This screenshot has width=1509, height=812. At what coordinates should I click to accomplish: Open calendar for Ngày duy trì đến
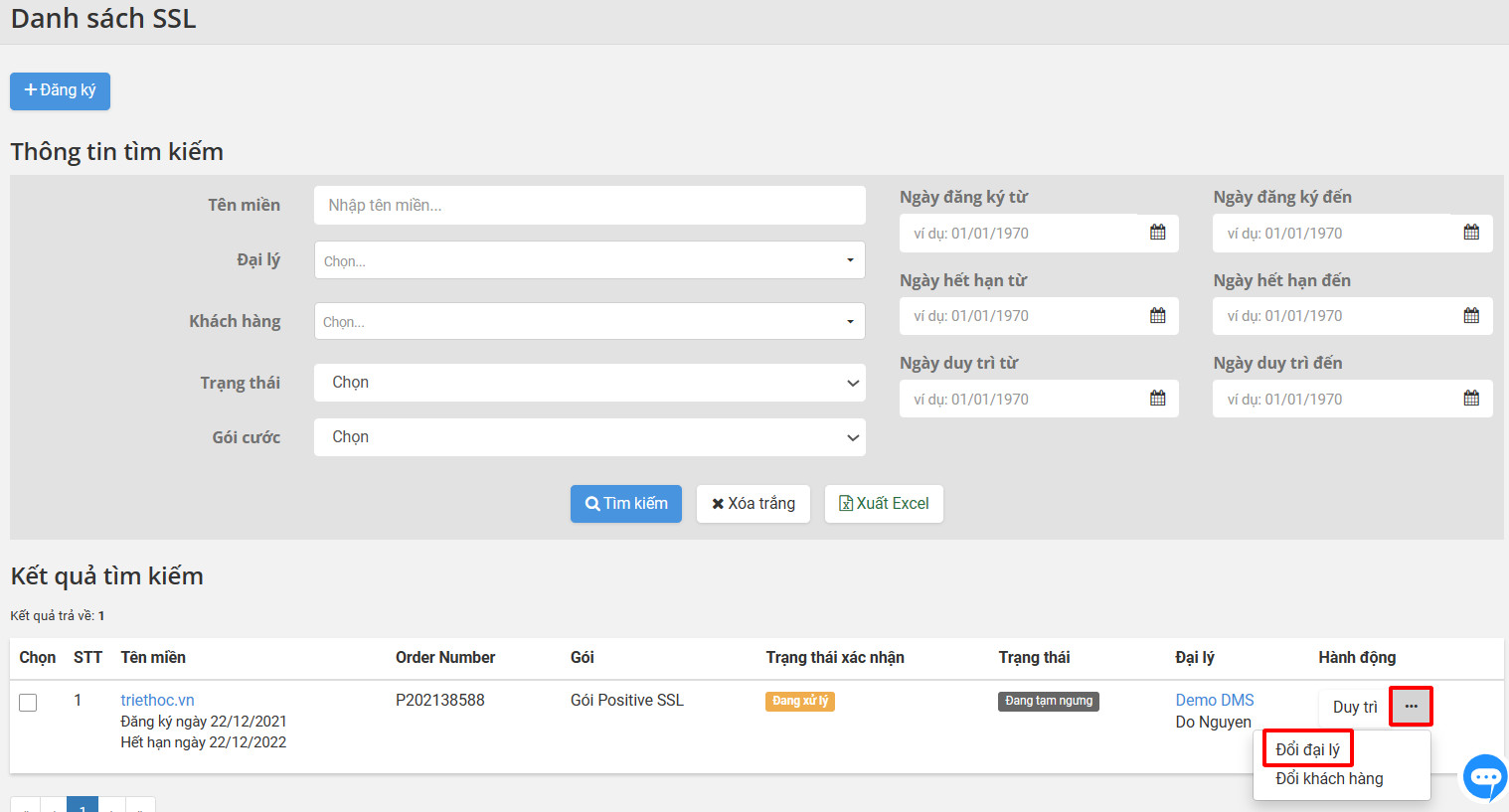pyautogui.click(x=1471, y=399)
